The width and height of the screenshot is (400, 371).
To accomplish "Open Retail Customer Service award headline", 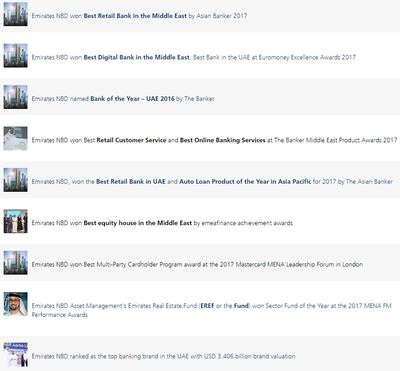I will tap(131, 140).
